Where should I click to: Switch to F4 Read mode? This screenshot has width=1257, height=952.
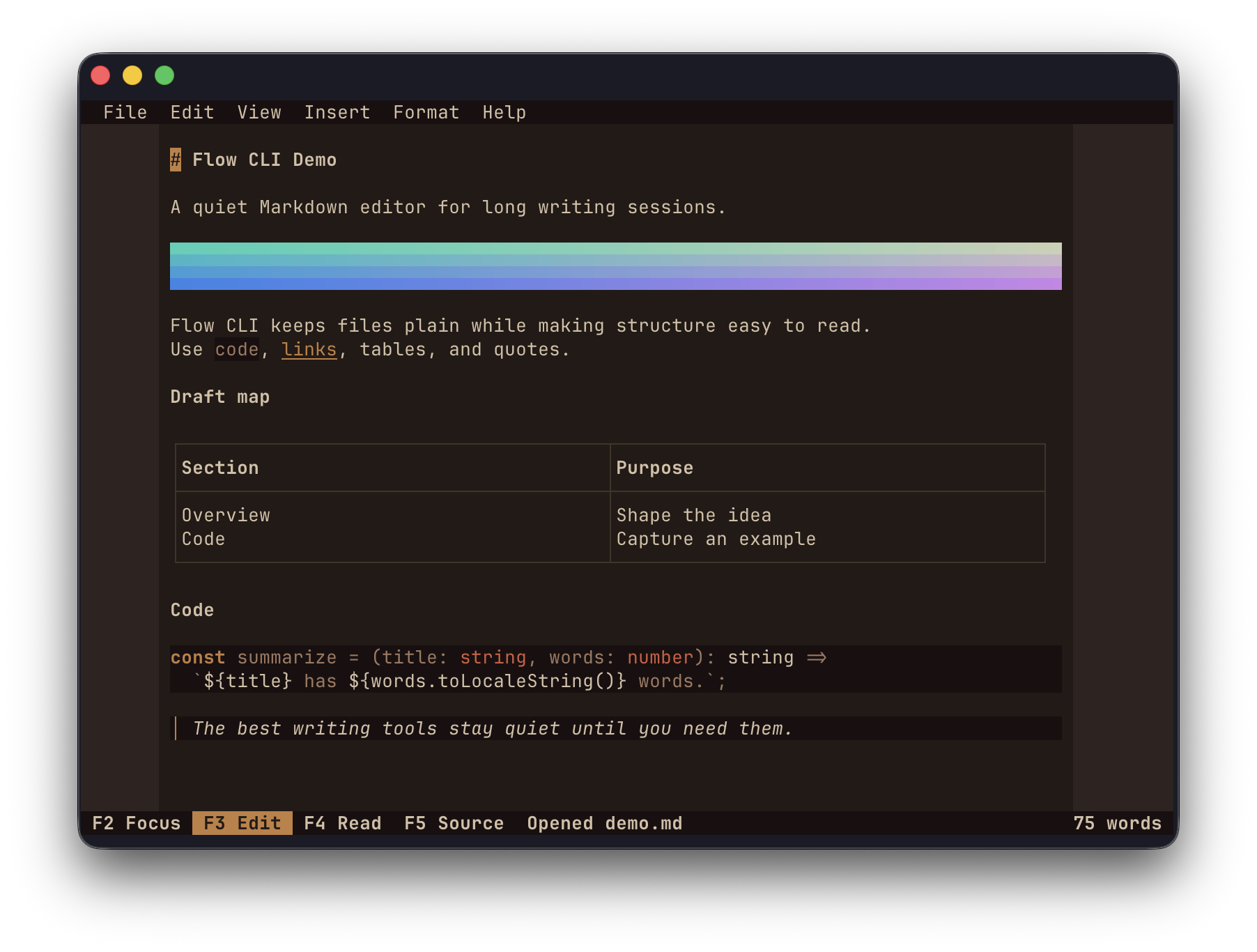pyautogui.click(x=343, y=823)
